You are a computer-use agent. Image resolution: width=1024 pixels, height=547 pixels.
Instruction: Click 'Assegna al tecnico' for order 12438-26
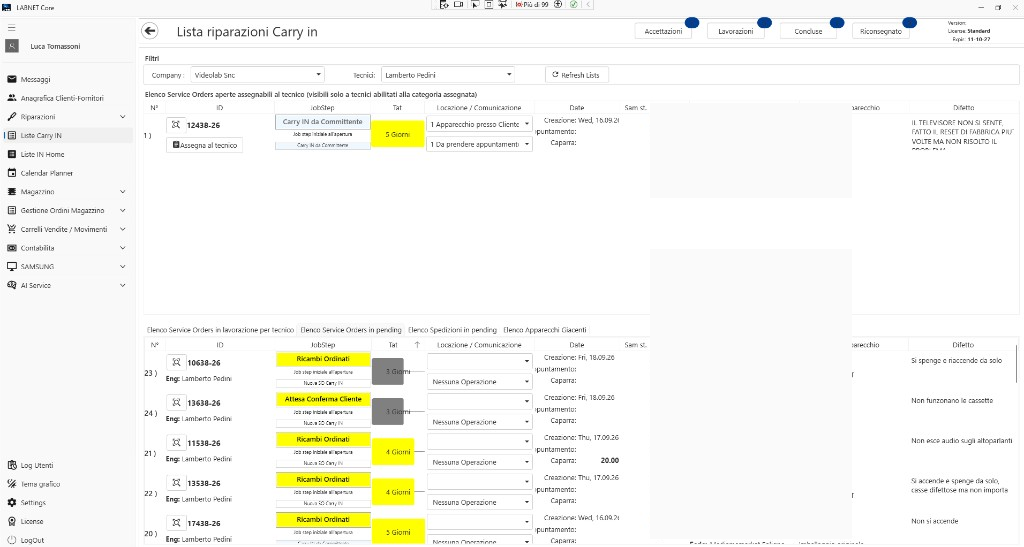point(204,145)
